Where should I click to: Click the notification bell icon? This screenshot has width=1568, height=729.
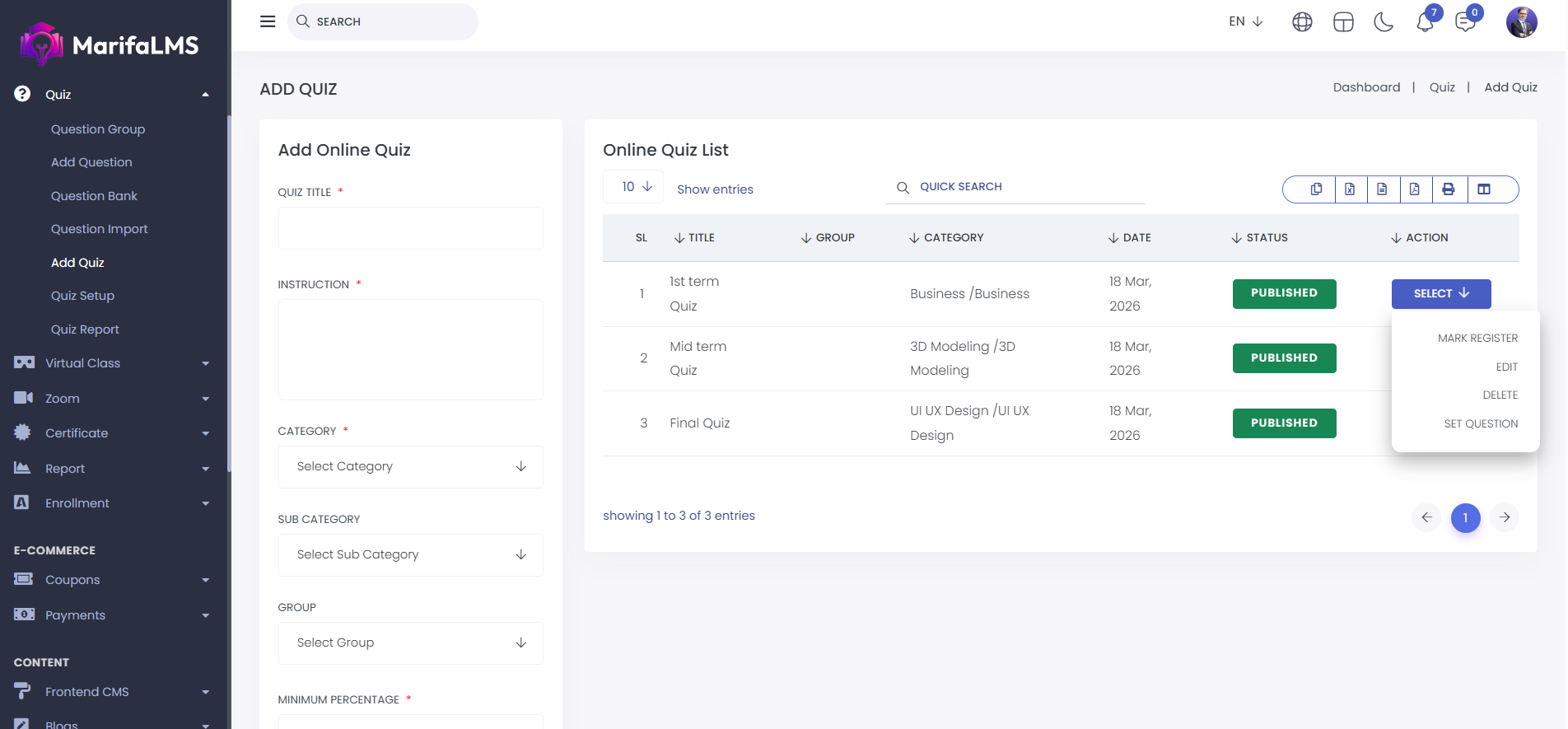coord(1425,22)
